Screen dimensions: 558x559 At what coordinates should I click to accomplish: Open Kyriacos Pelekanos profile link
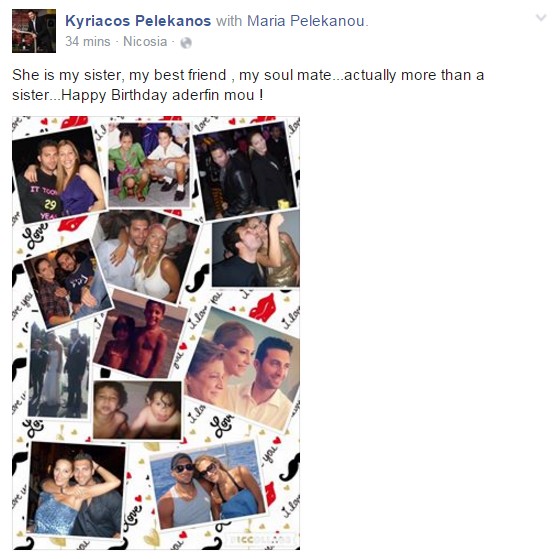coord(138,21)
